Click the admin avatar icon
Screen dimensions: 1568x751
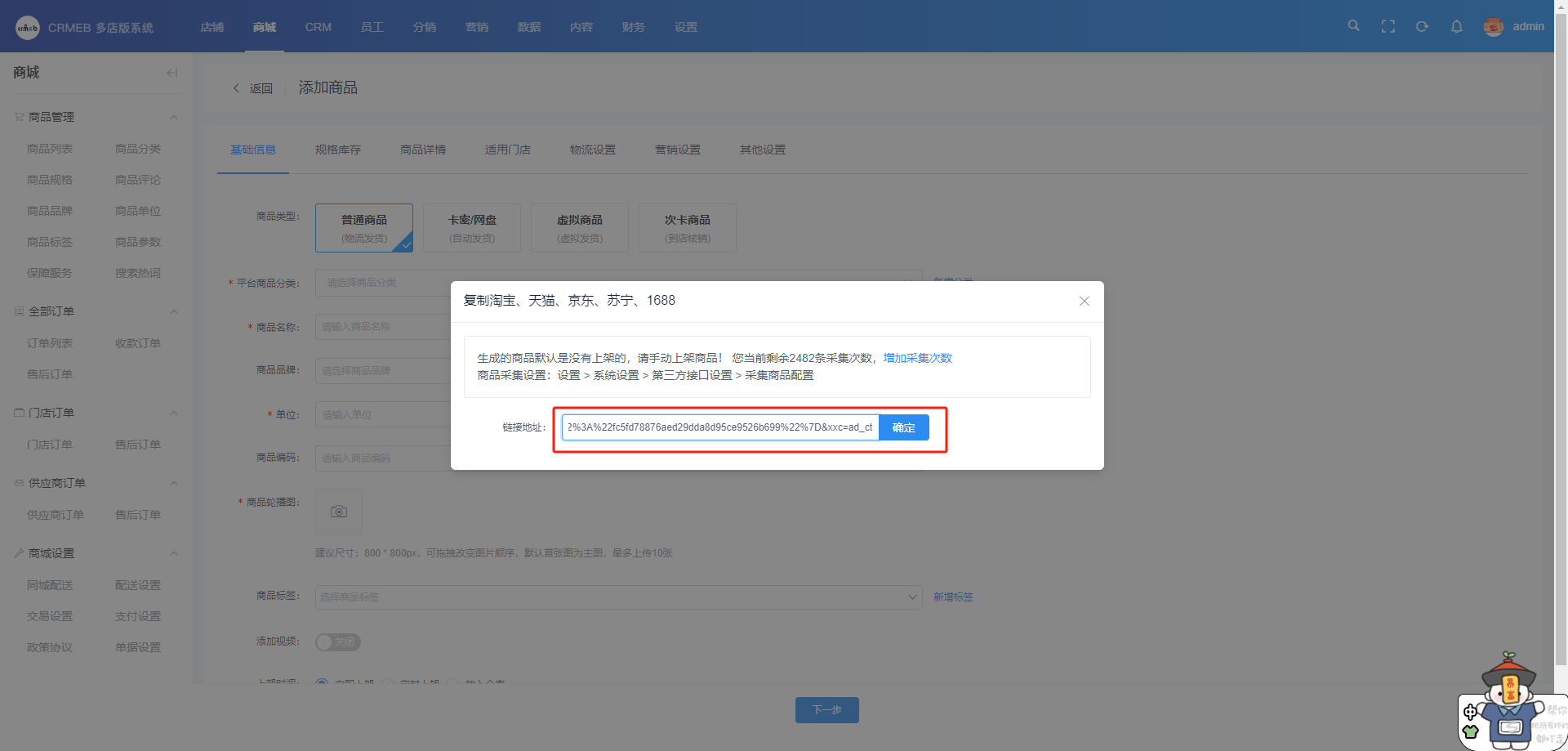click(x=1493, y=27)
